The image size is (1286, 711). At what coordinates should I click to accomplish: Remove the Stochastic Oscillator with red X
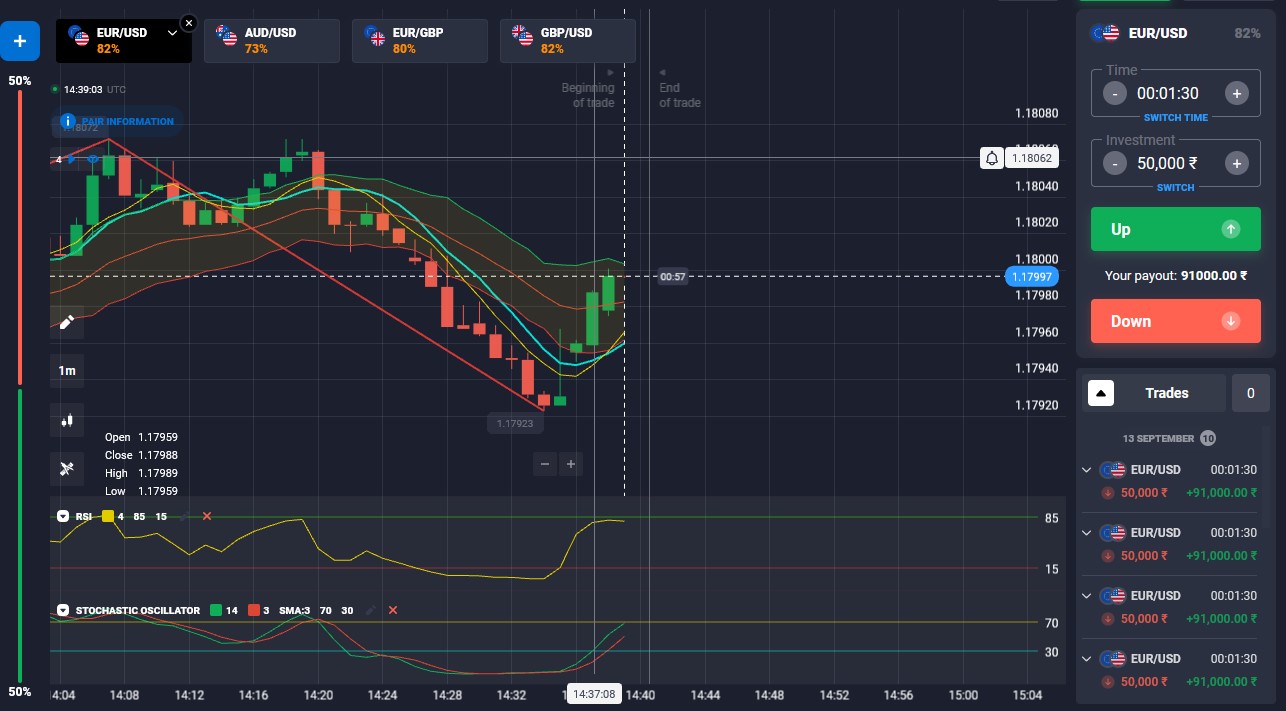(x=393, y=610)
